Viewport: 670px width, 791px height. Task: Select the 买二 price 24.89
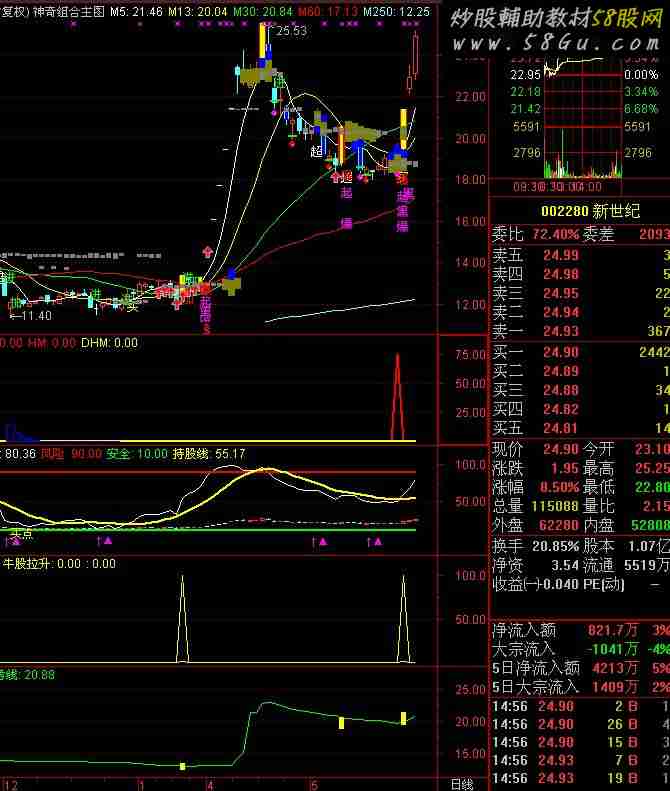coord(561,372)
